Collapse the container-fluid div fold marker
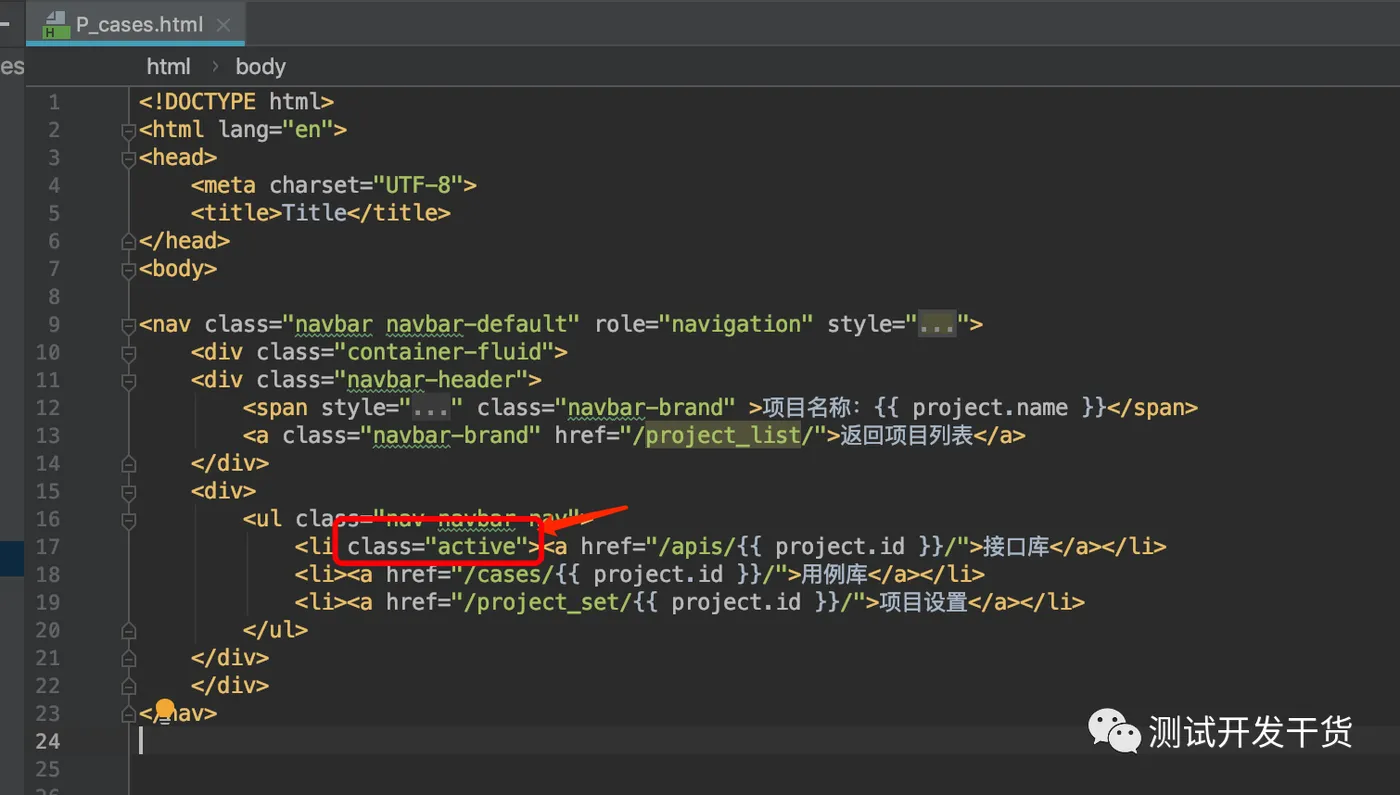Viewport: 1400px width, 795px height. (128, 353)
